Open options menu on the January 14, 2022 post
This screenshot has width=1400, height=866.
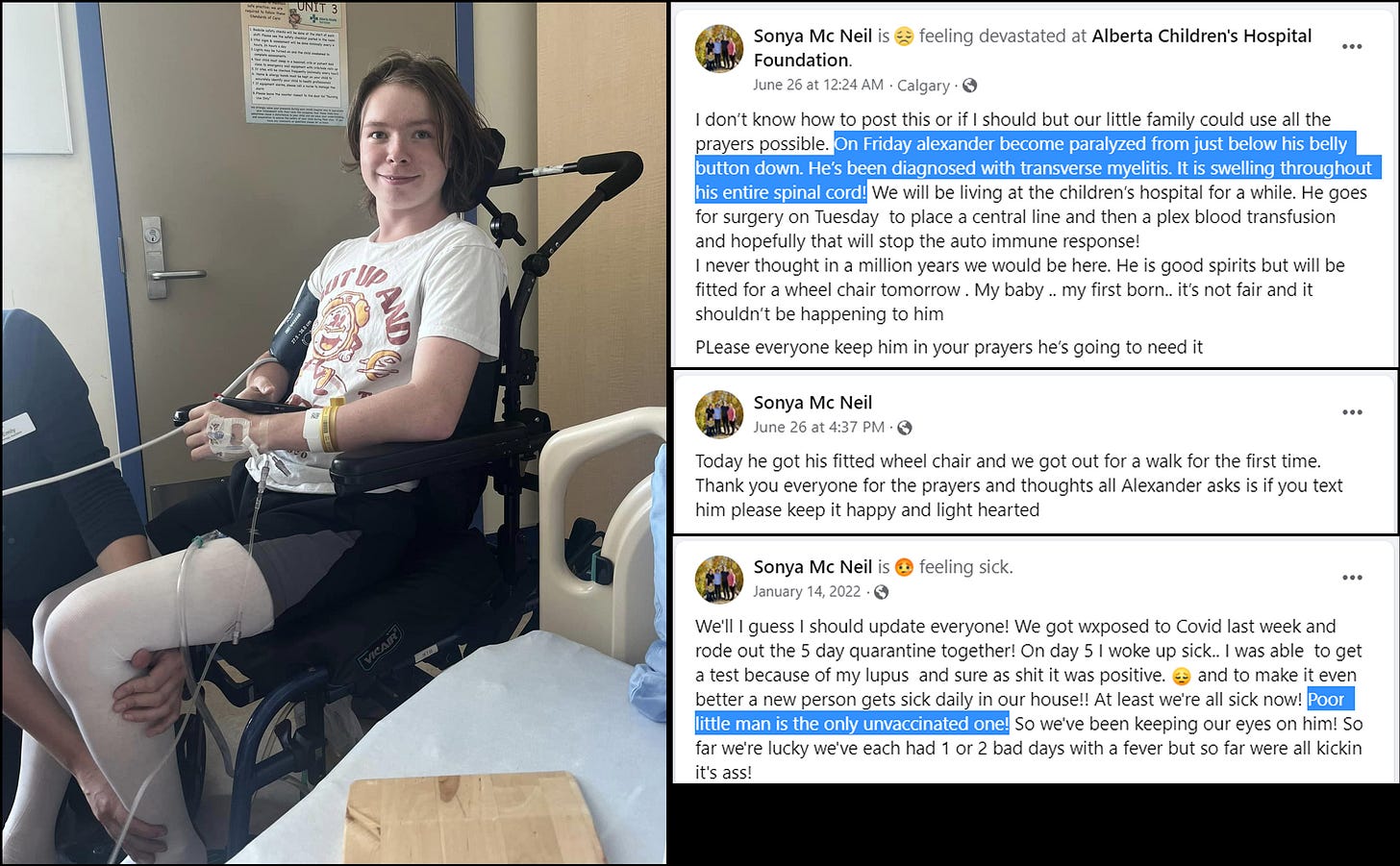pyautogui.click(x=1352, y=578)
